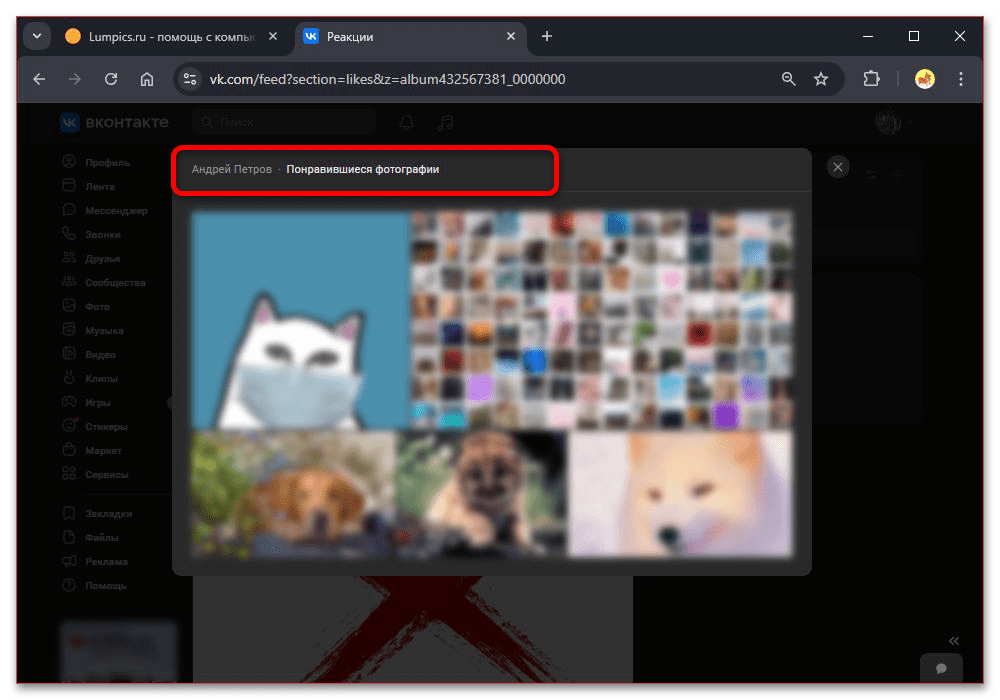Click the browser reload icon
The height and width of the screenshot is (700, 1000).
[111, 79]
